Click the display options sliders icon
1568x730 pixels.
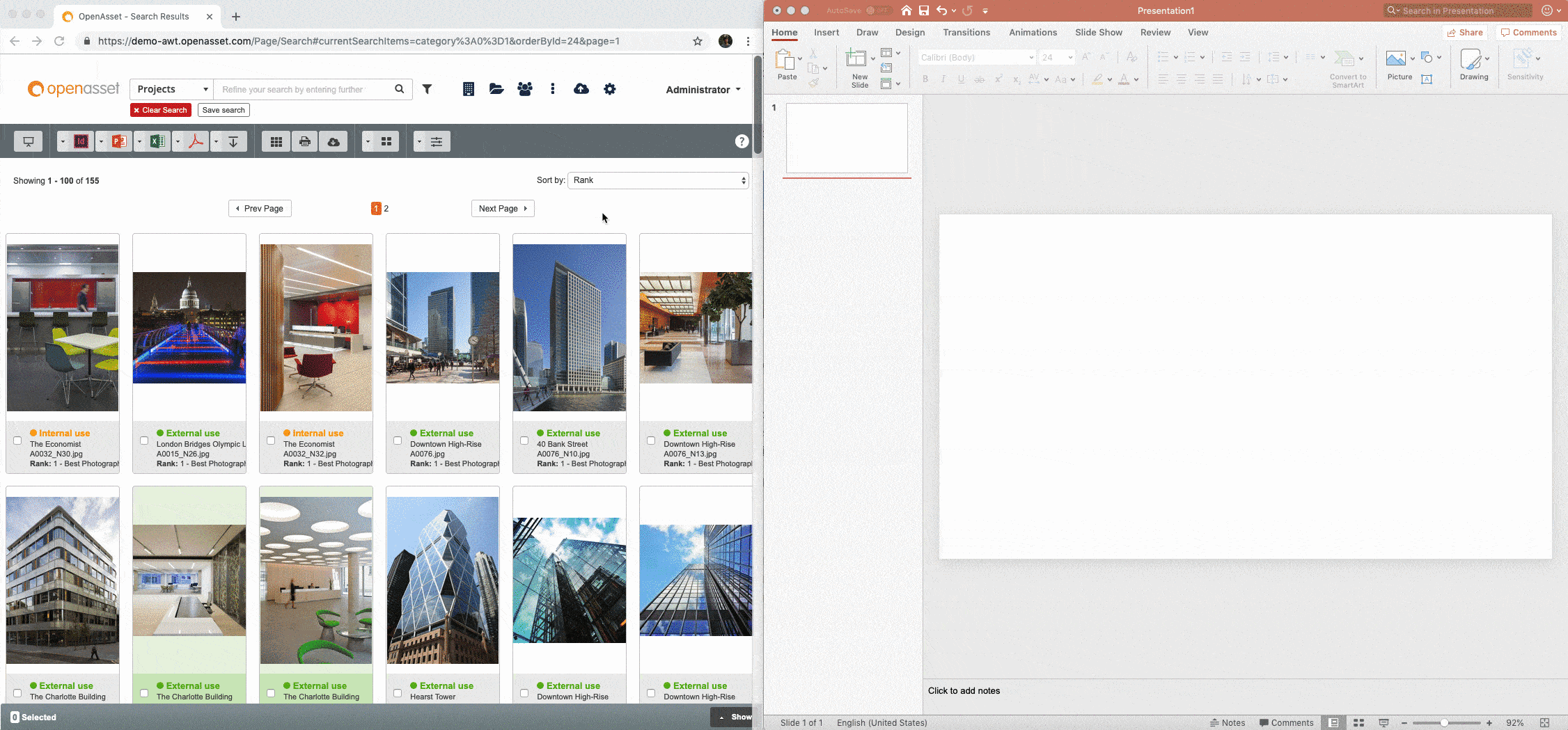pos(437,141)
